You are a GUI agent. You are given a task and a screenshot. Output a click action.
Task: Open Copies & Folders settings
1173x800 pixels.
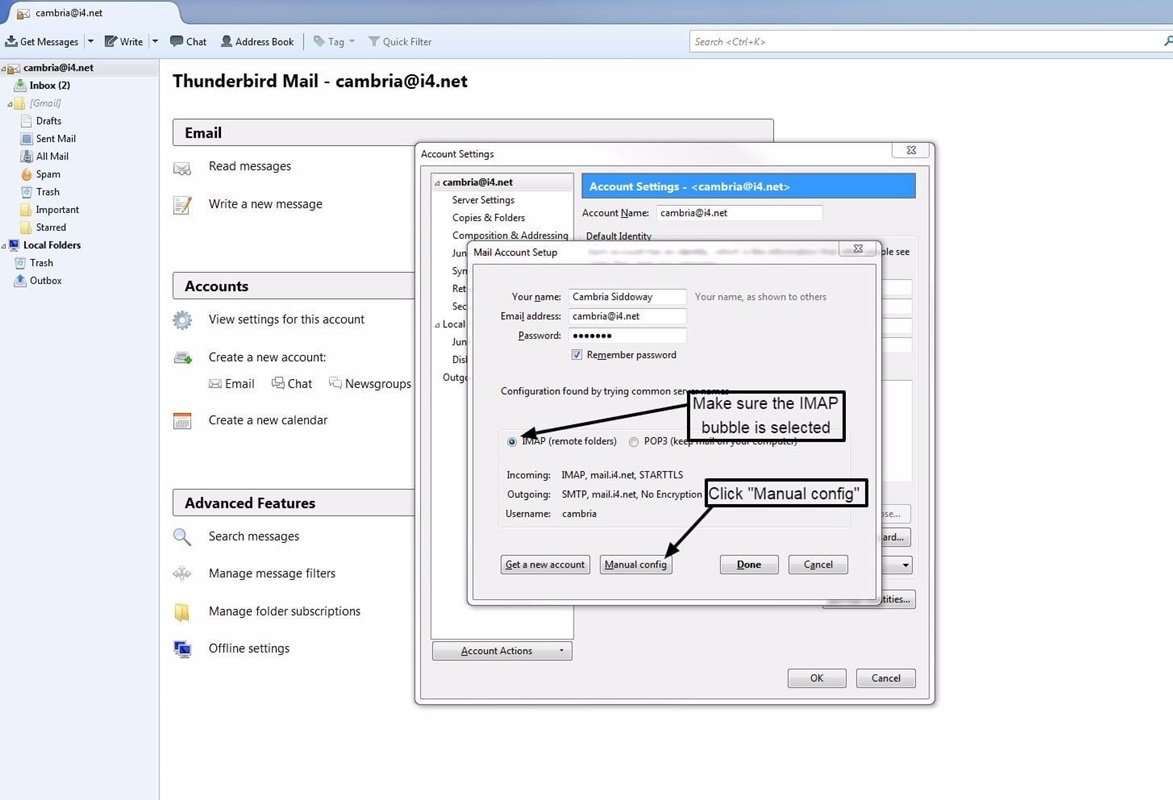(x=489, y=218)
